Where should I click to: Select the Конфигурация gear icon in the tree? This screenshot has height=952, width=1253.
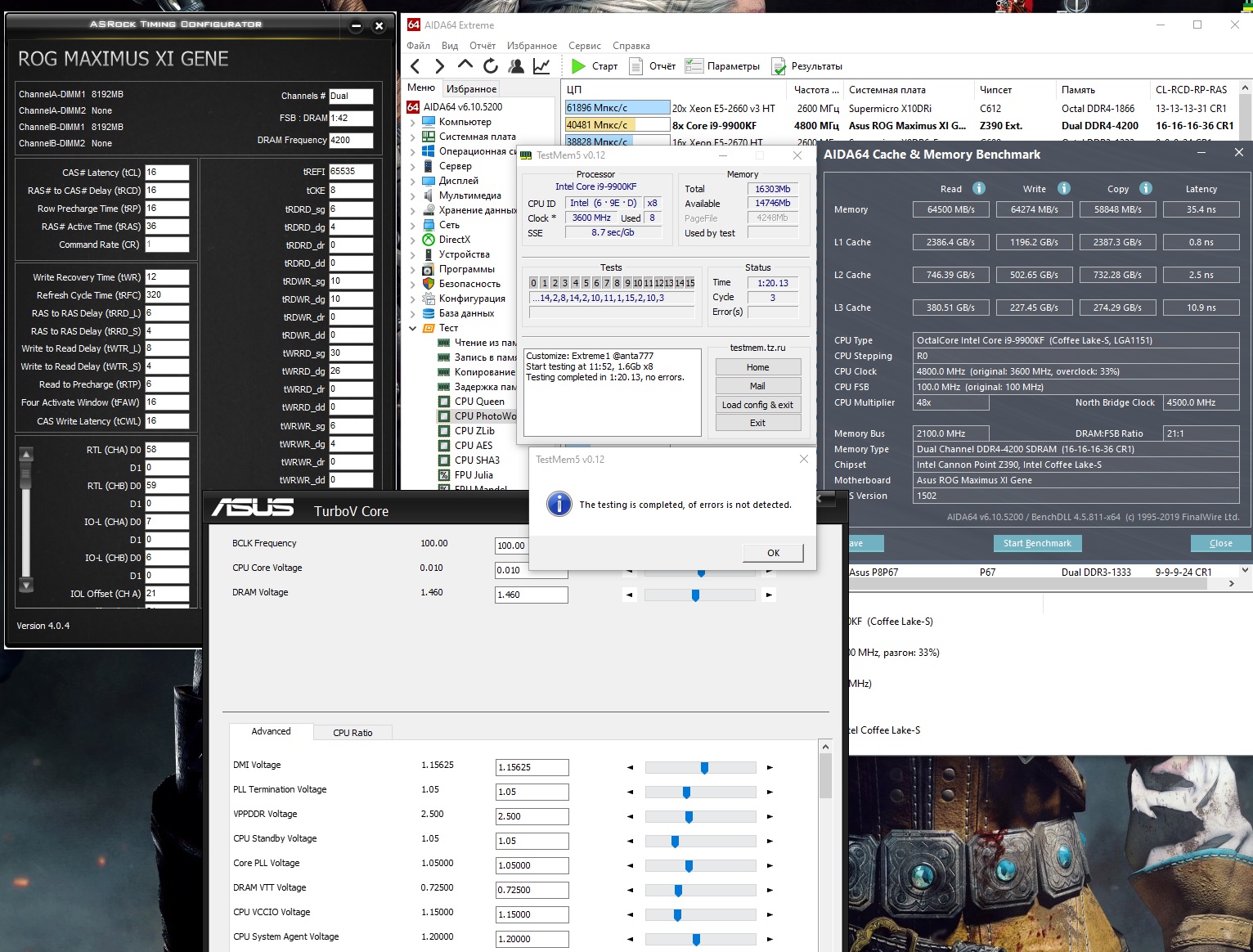[429, 299]
